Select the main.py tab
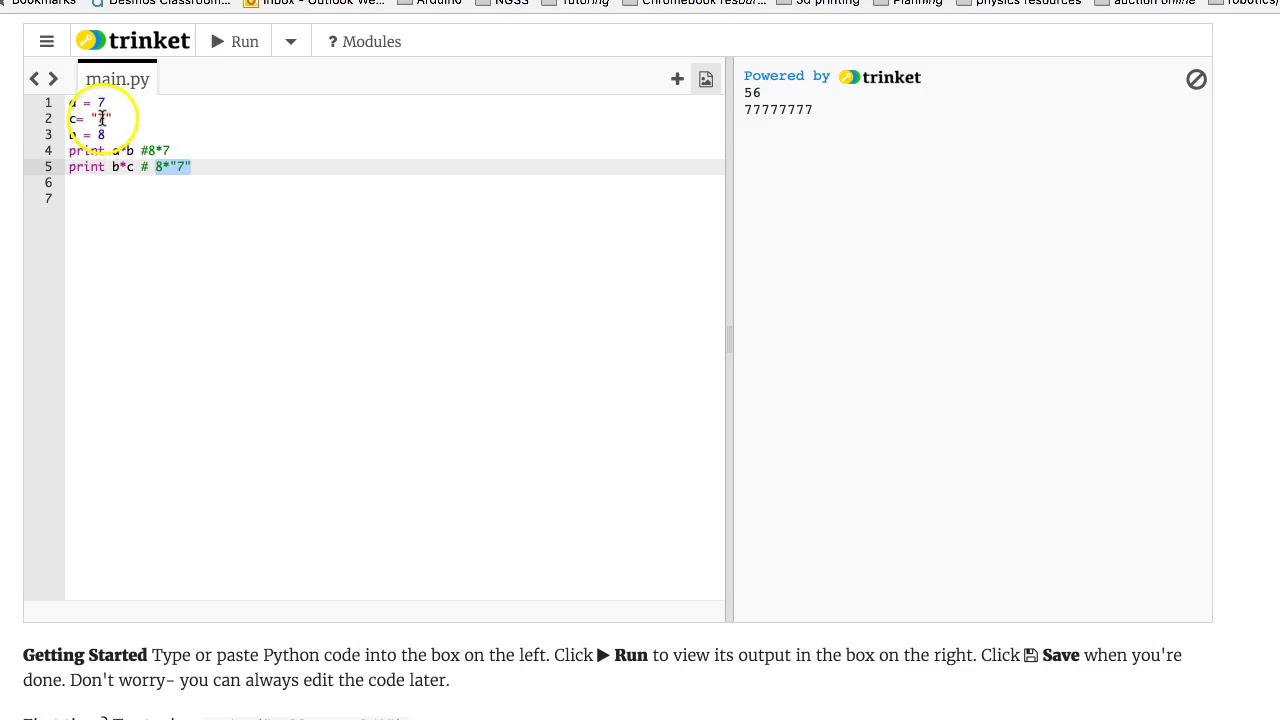The width and height of the screenshot is (1280, 720). coord(117,79)
